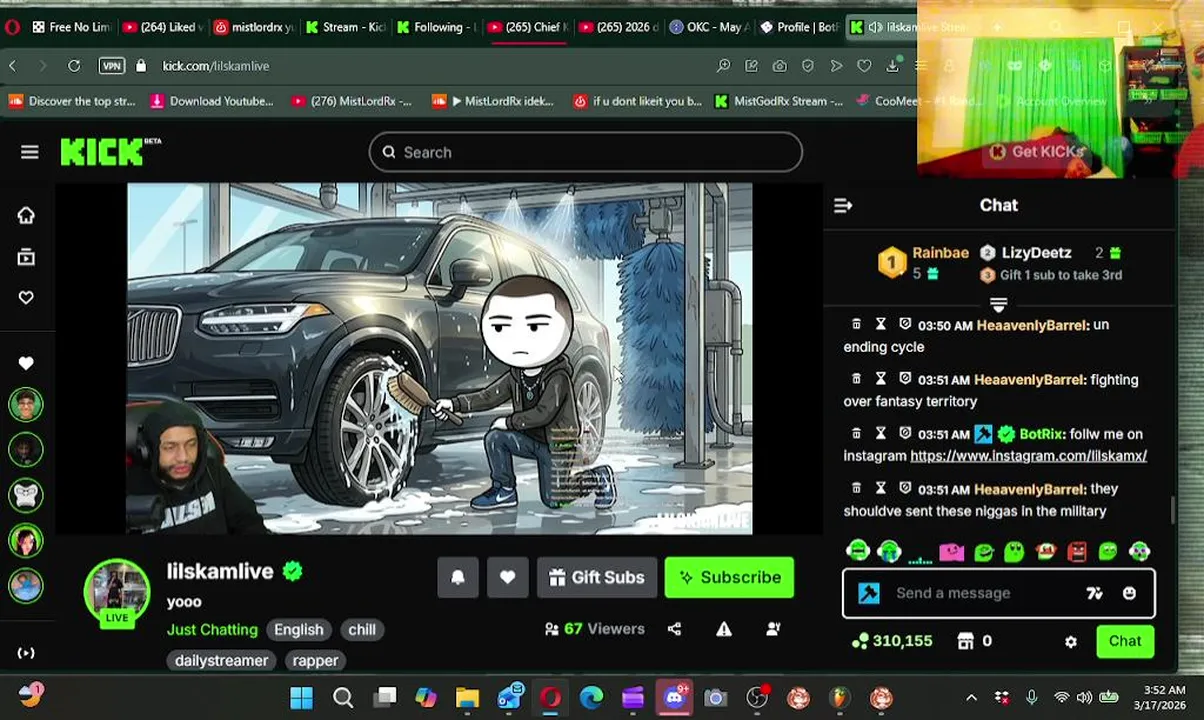Image resolution: width=1204 pixels, height=720 pixels.
Task: Click the Gift Subs button
Action: [x=597, y=577]
